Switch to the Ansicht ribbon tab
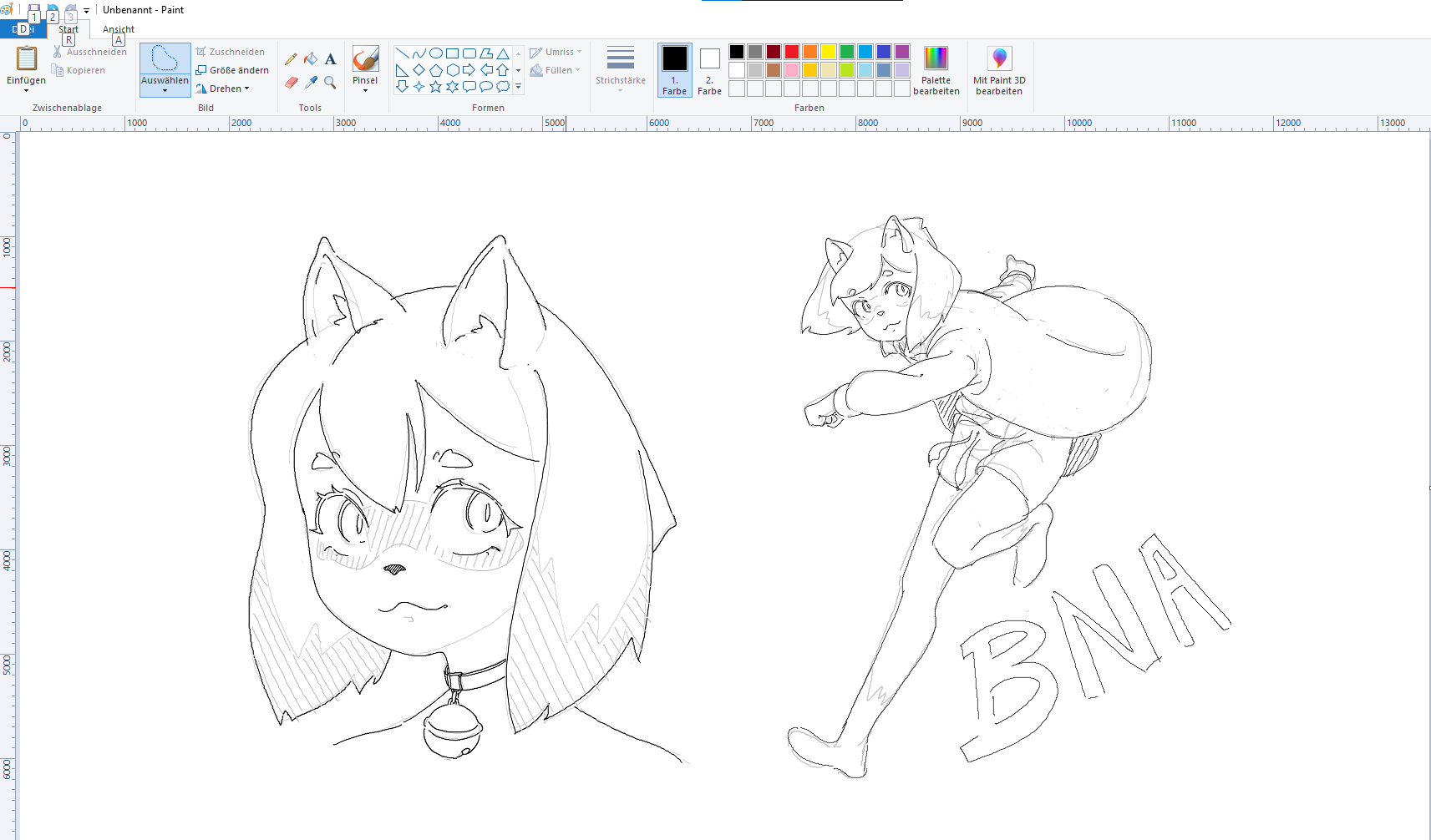The width and height of the screenshot is (1431, 840). click(119, 29)
